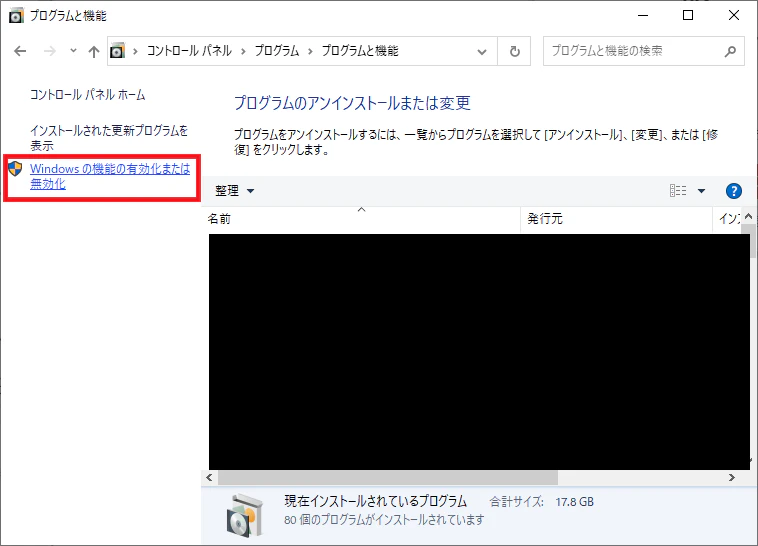This screenshot has height=546, width=758.
Task: Maximize the プログラムと機能 window
Action: [x=688, y=15]
